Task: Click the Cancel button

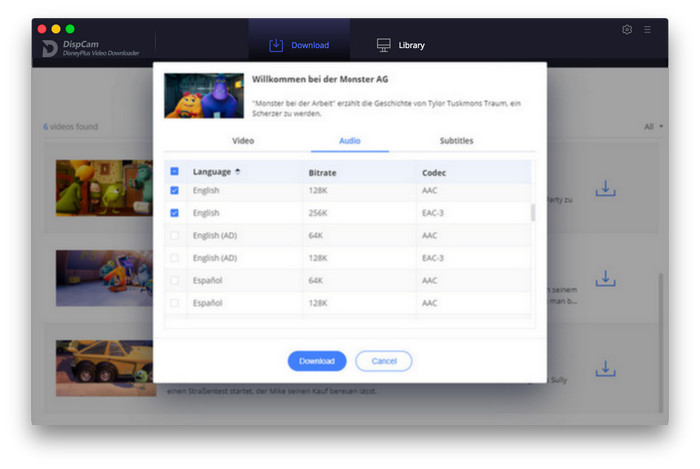Action: tap(383, 361)
